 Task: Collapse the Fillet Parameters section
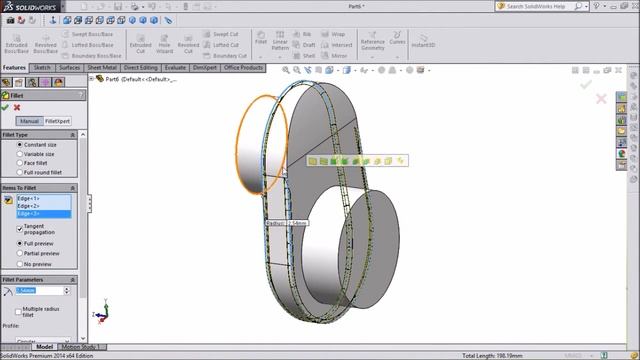[73, 280]
